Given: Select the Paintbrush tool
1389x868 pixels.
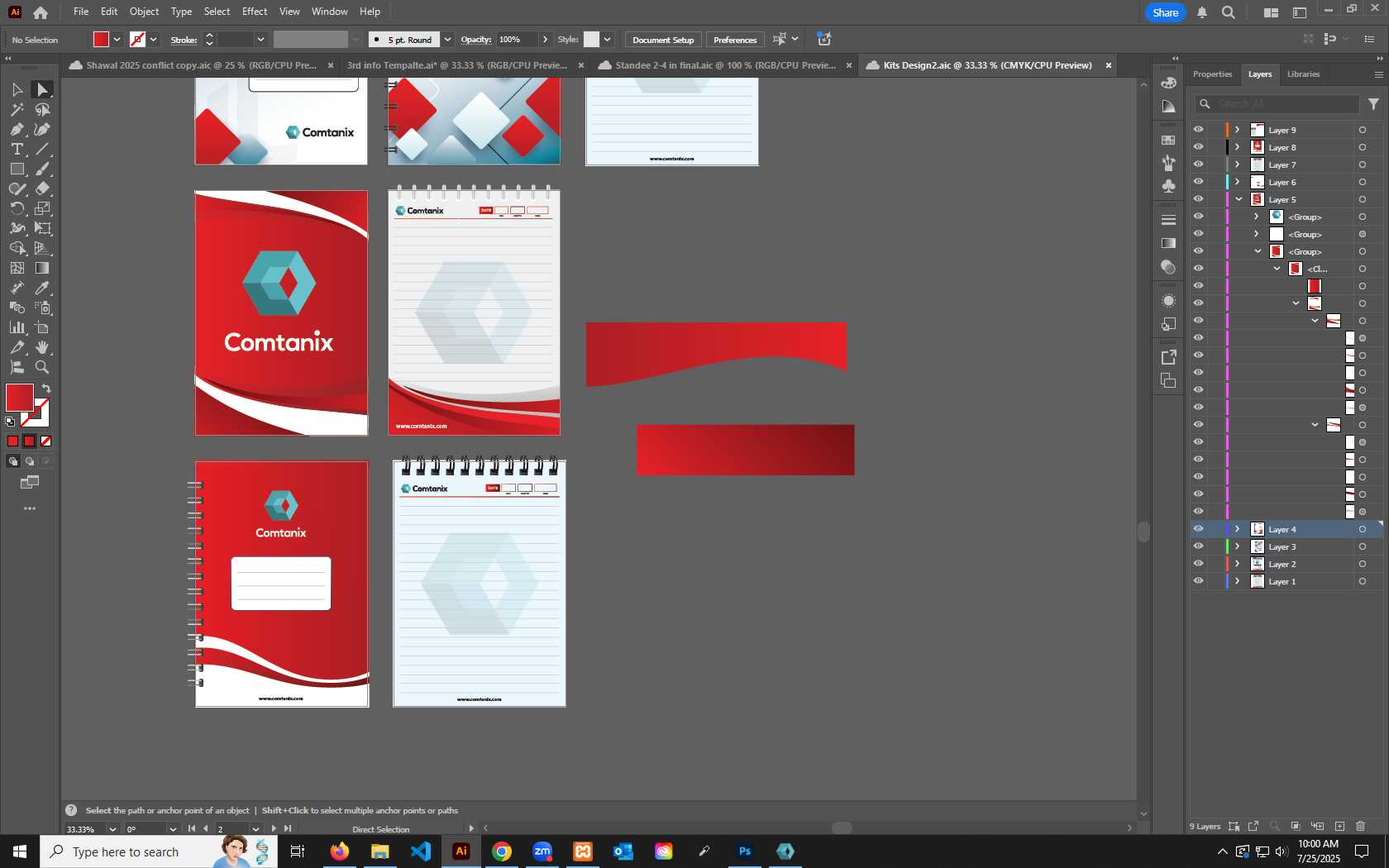Looking at the screenshot, I should coord(42,169).
